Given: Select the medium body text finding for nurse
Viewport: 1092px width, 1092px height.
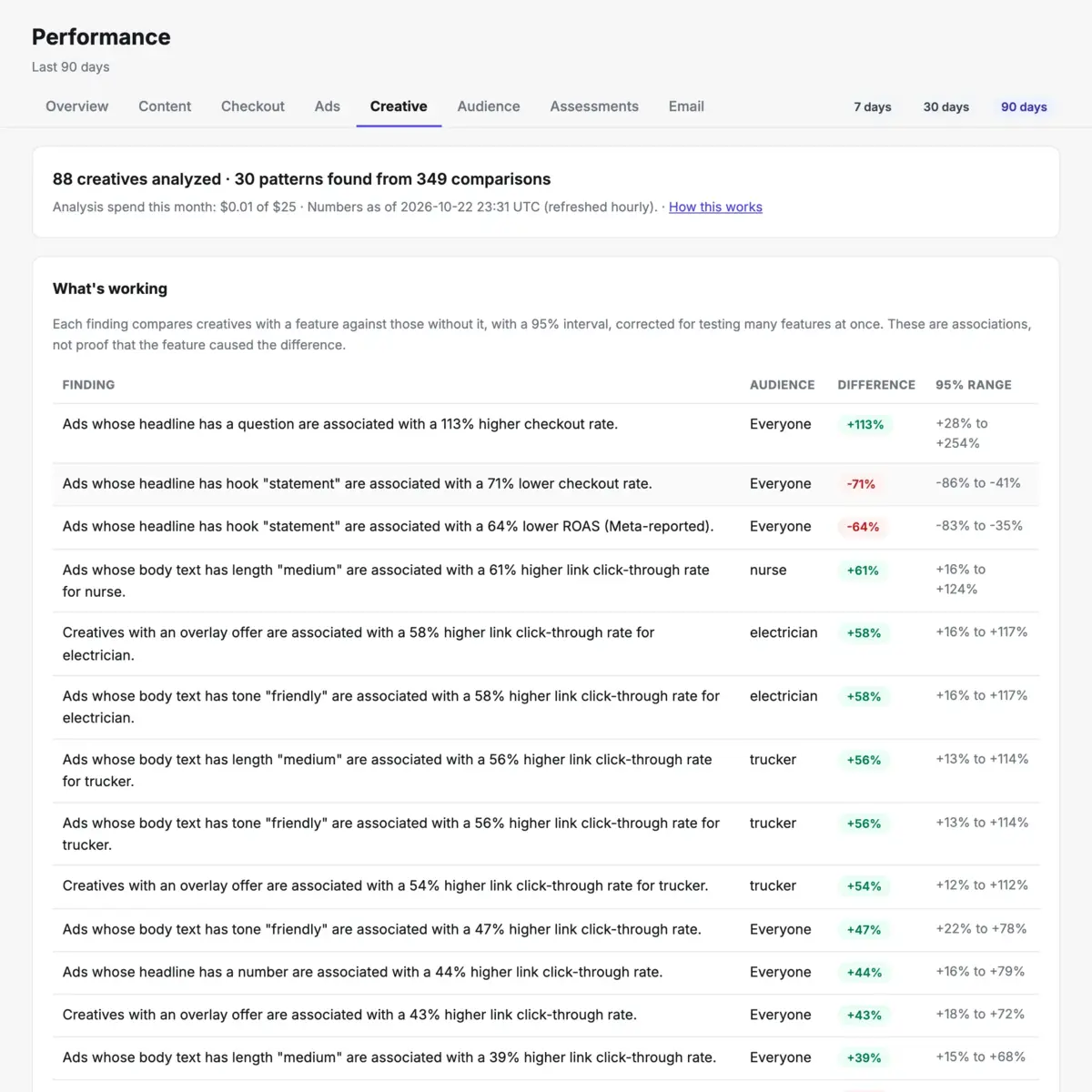Looking at the screenshot, I should click(x=546, y=581).
